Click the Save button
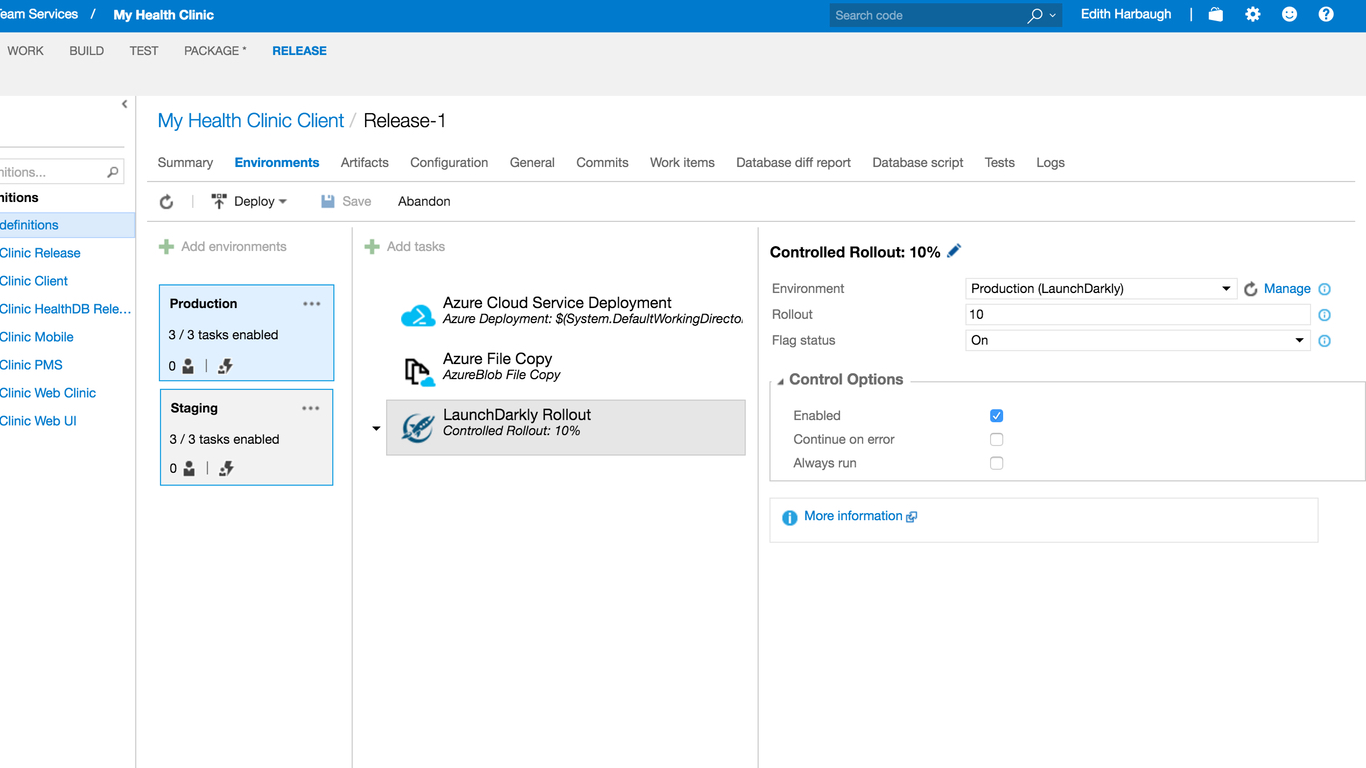 (x=346, y=202)
